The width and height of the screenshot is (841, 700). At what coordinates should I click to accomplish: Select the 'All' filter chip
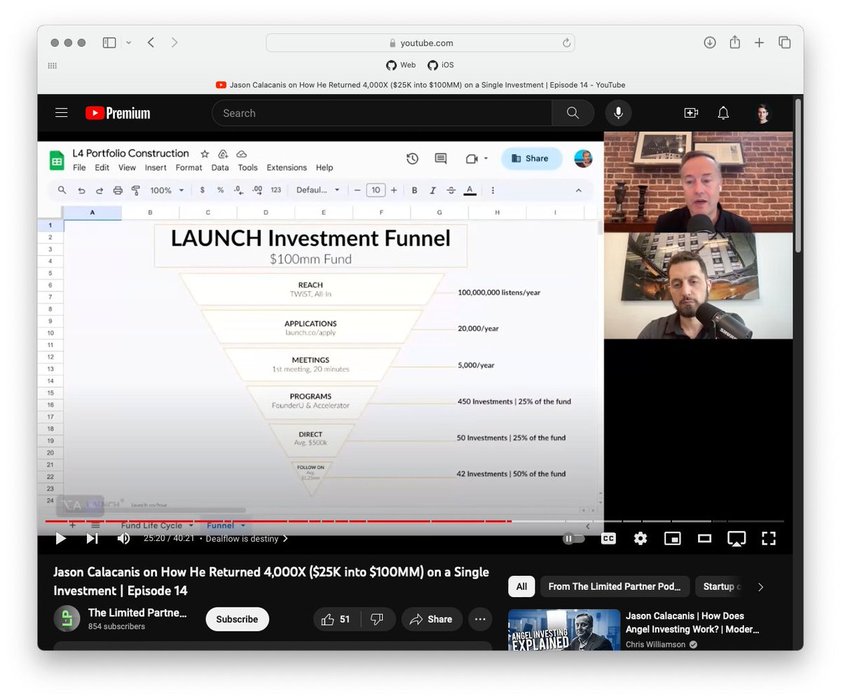(x=521, y=587)
